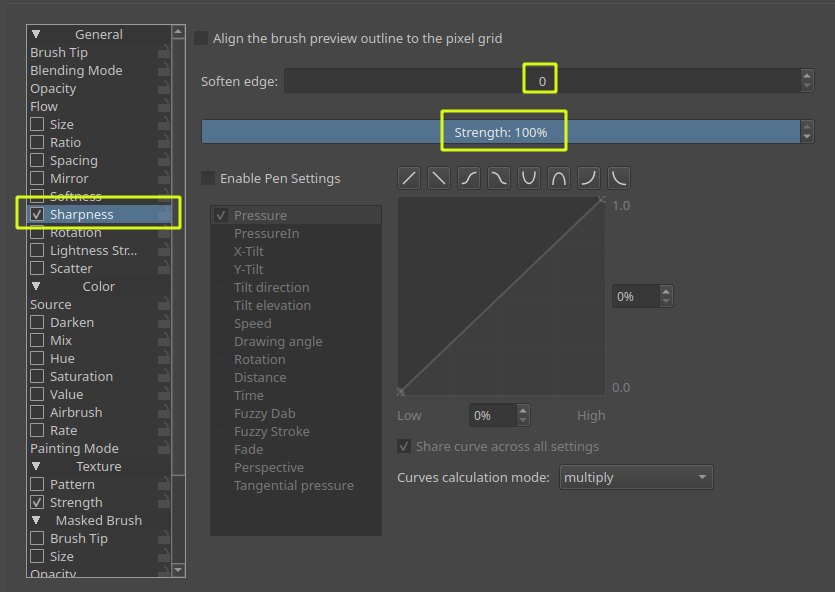Choose the reverse S-shaped curve preset
The width and height of the screenshot is (835, 592).
click(x=499, y=178)
